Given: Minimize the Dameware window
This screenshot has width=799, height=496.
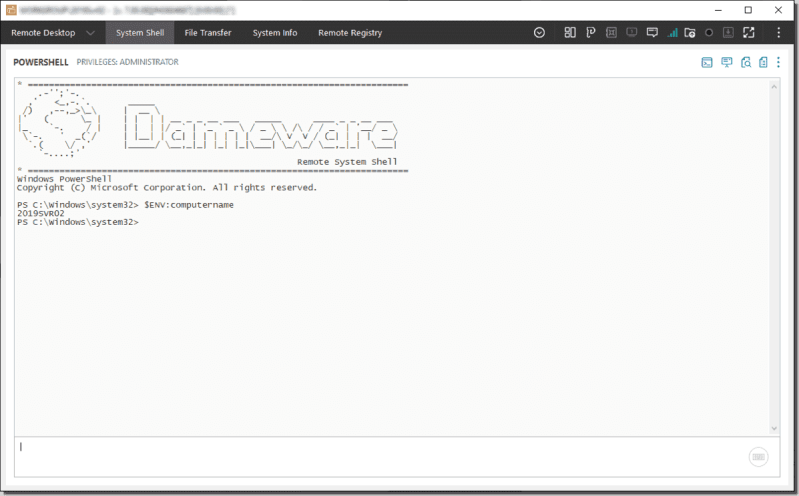Looking at the screenshot, I should [718, 10].
